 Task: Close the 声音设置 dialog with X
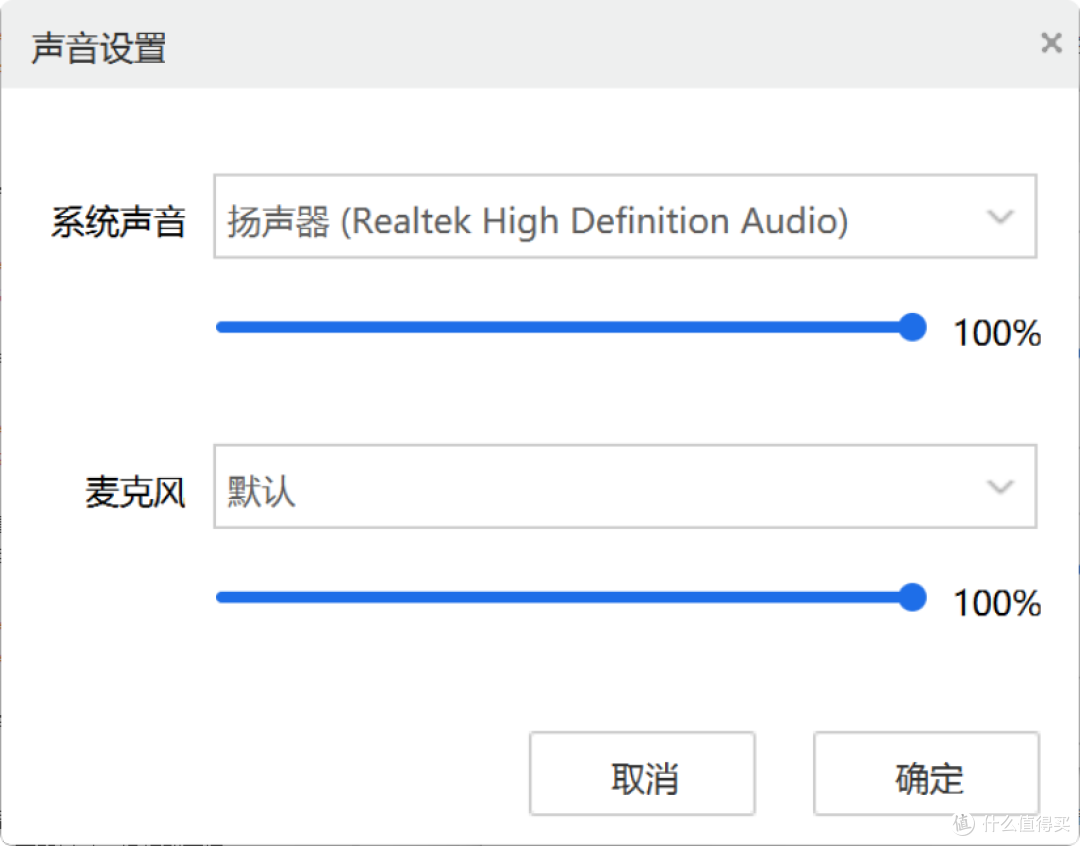(x=1051, y=43)
